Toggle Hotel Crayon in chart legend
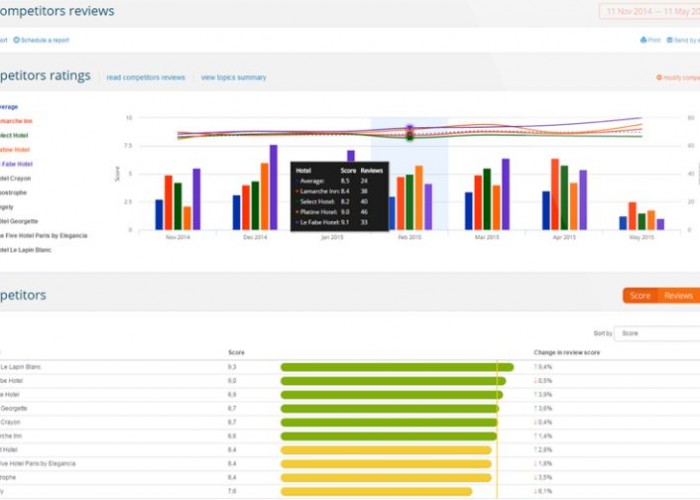Screen dimensions: 700x500 pos(15,179)
